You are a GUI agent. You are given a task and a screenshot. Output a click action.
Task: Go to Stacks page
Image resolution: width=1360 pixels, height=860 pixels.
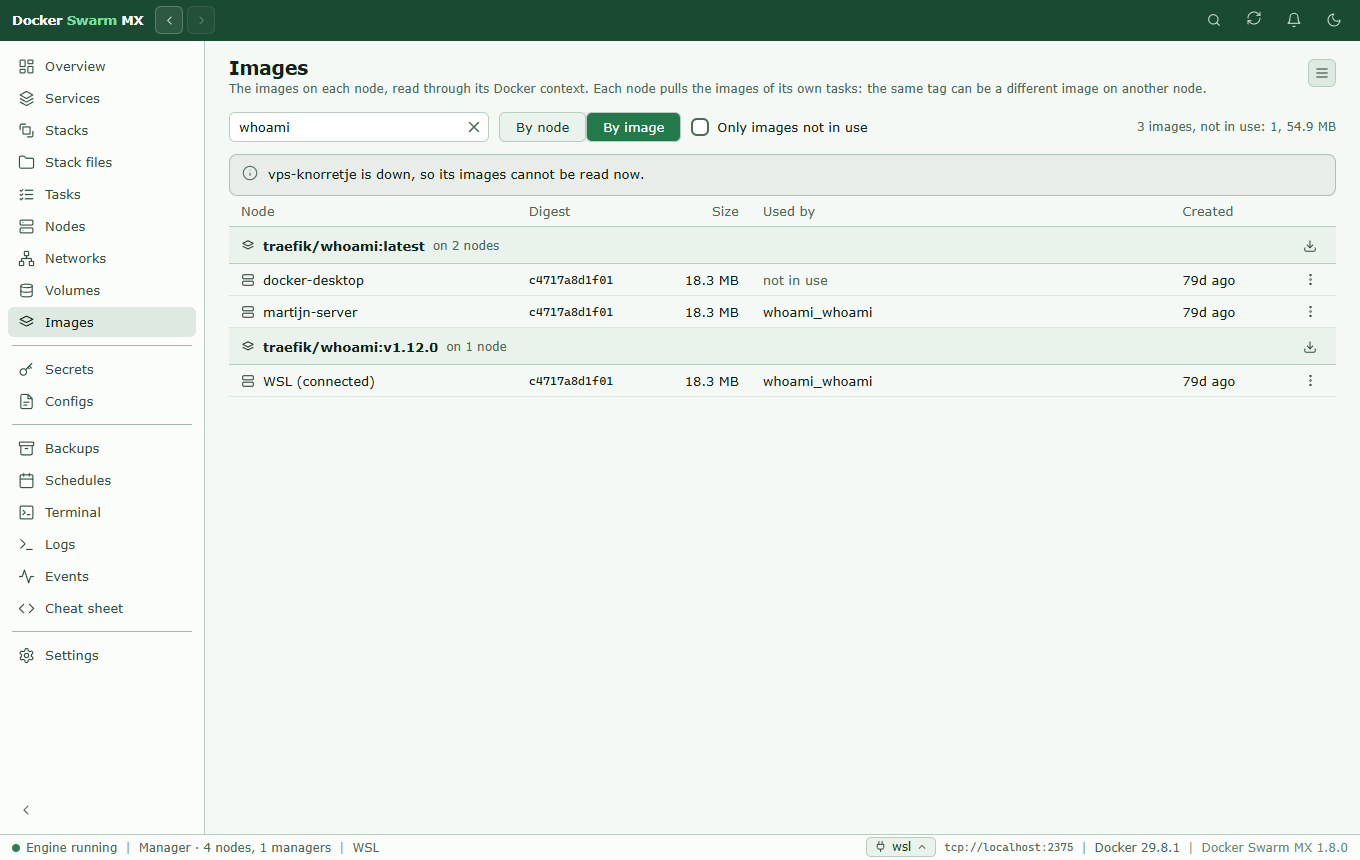point(102,130)
